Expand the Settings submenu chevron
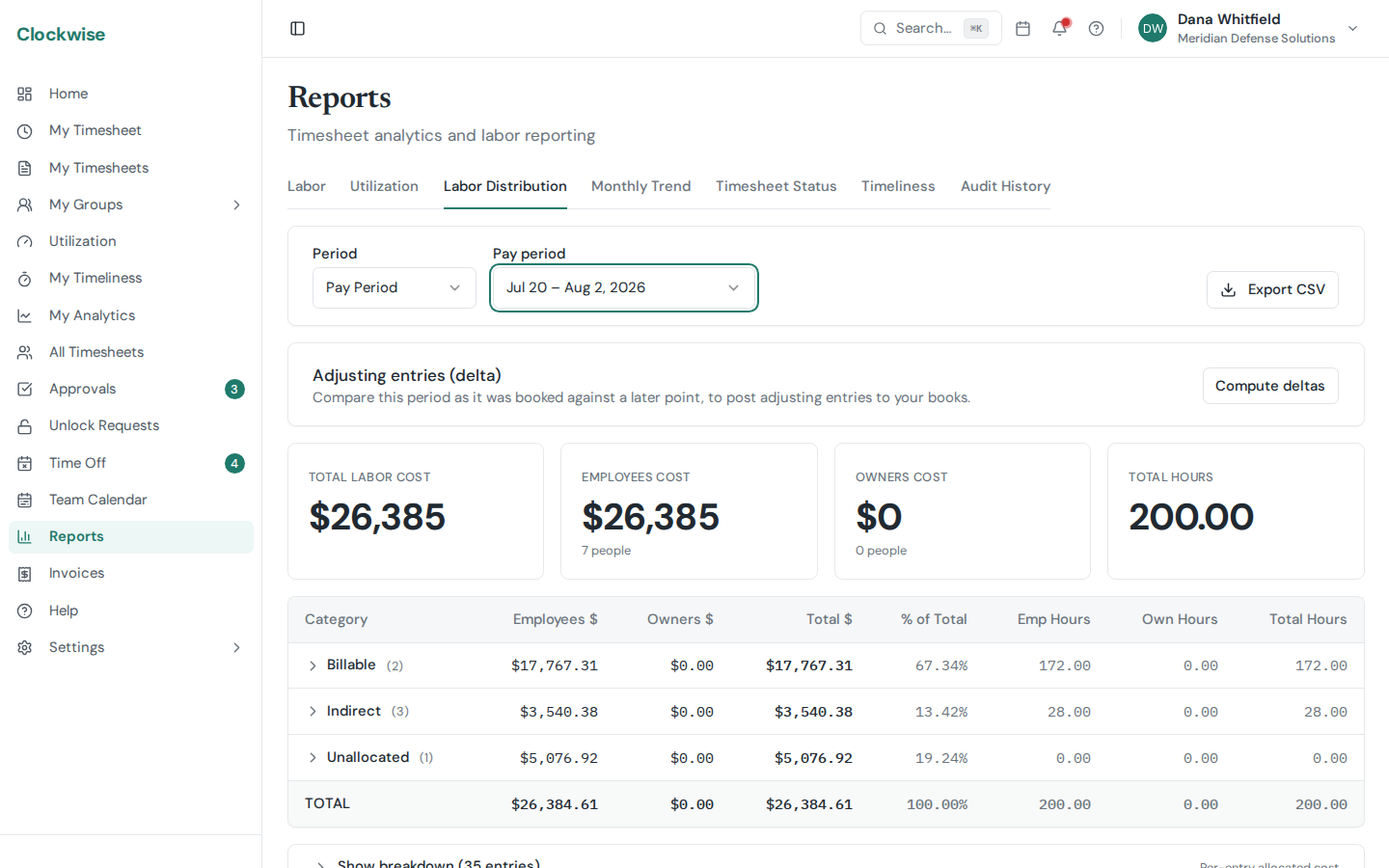 tap(236, 647)
